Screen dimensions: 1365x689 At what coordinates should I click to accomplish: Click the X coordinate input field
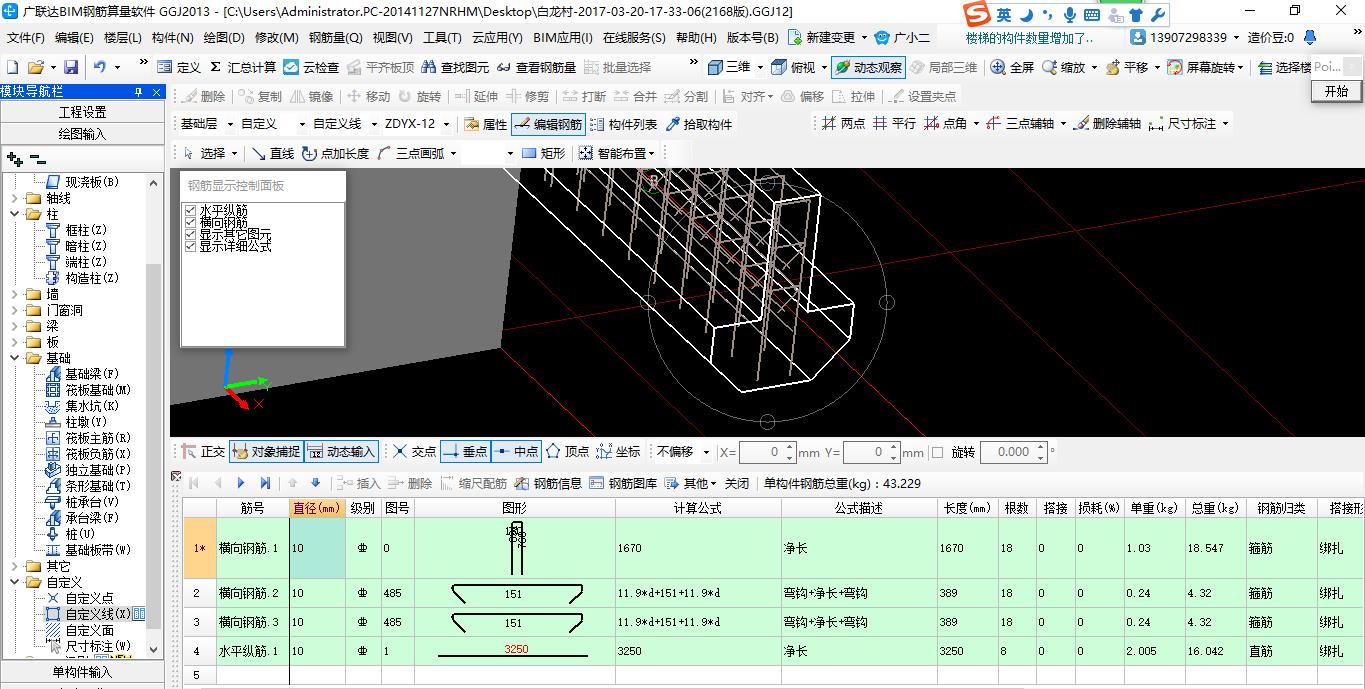[768, 452]
